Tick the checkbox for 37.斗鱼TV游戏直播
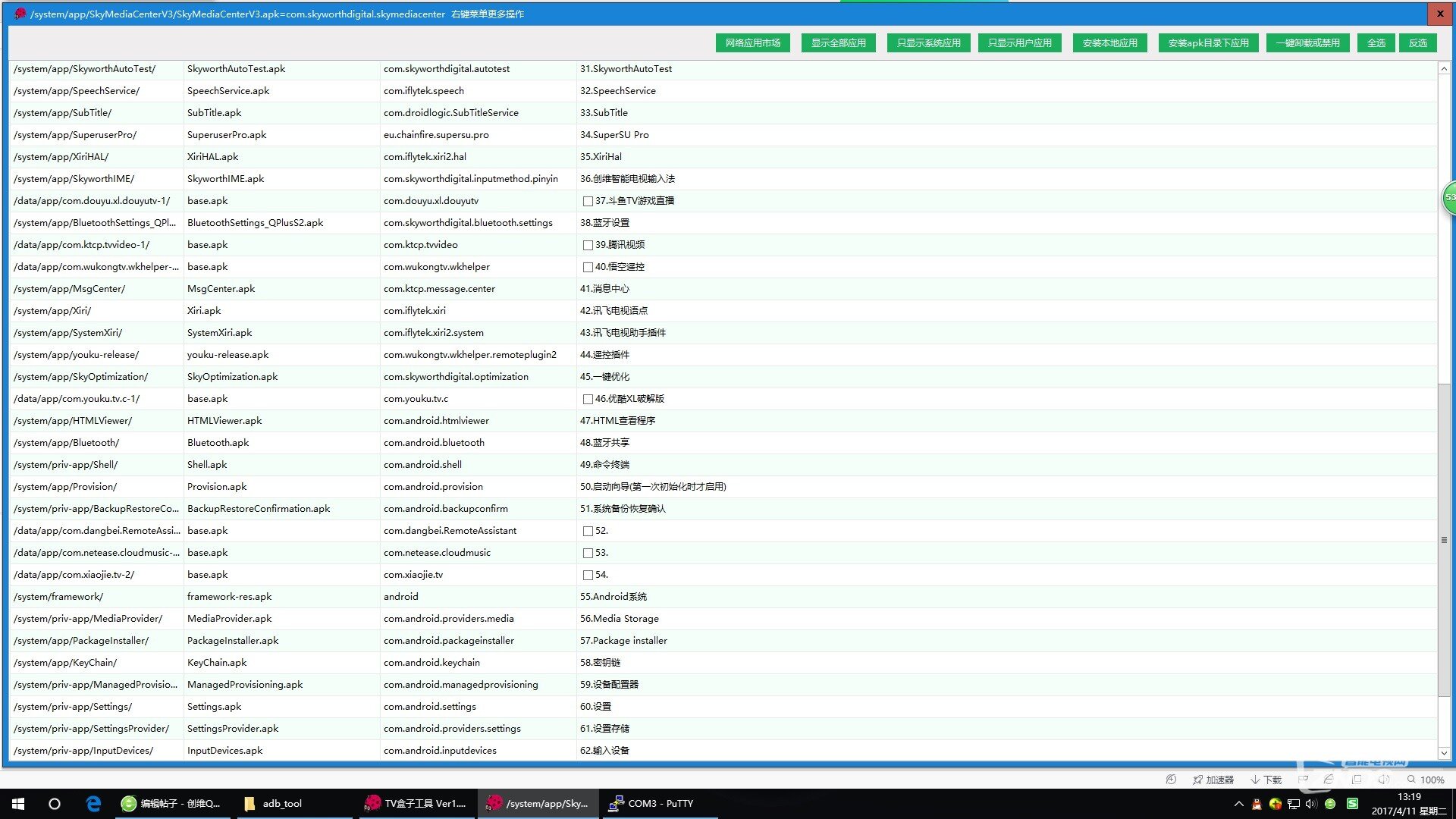 588,201
